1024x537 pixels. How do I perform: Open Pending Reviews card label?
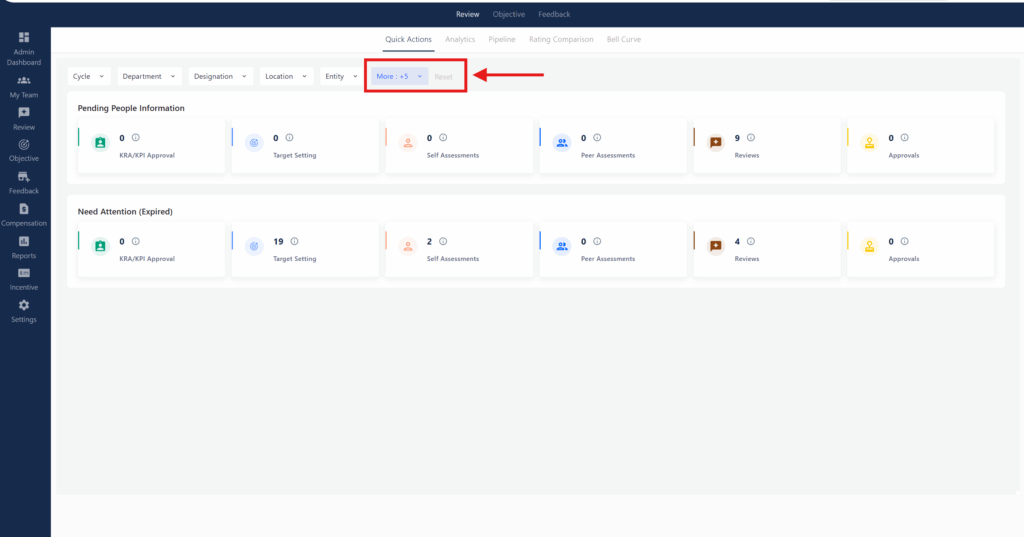[746, 155]
